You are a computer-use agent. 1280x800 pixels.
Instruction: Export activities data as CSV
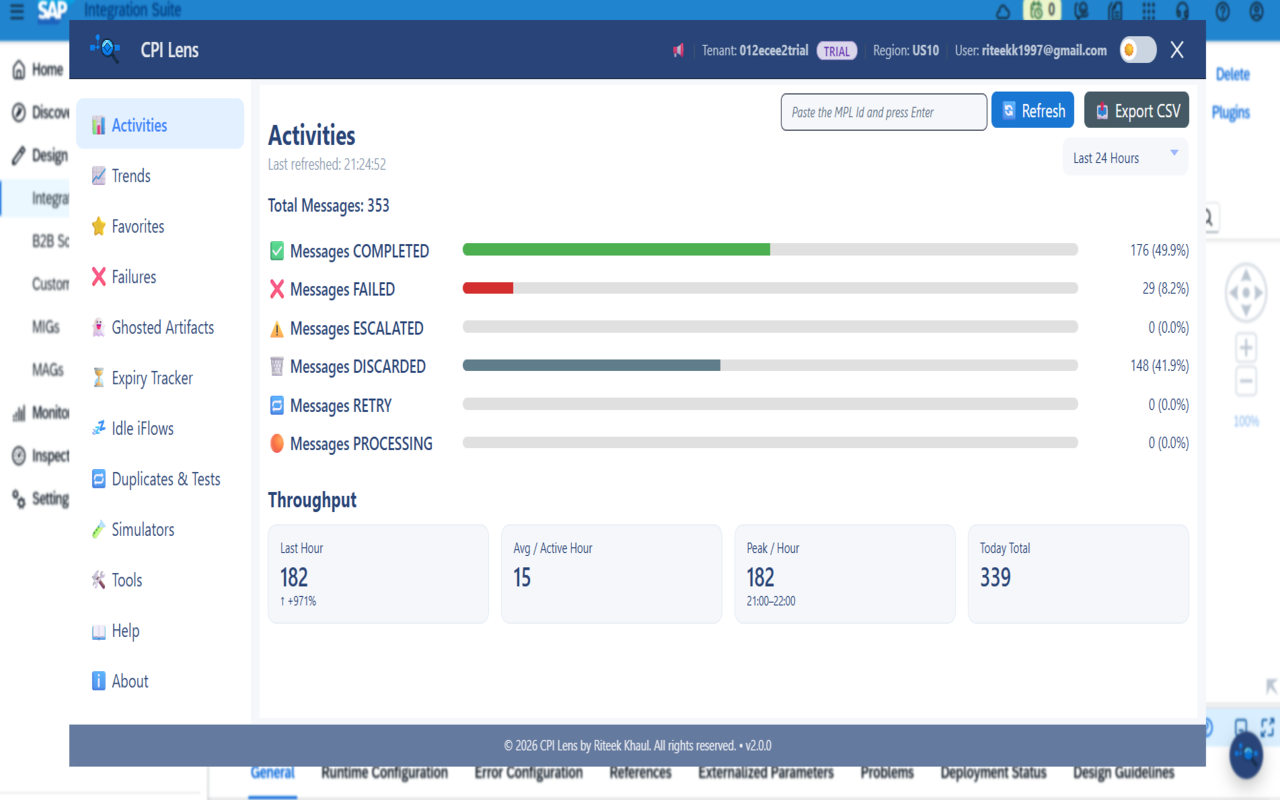pyautogui.click(x=1136, y=110)
